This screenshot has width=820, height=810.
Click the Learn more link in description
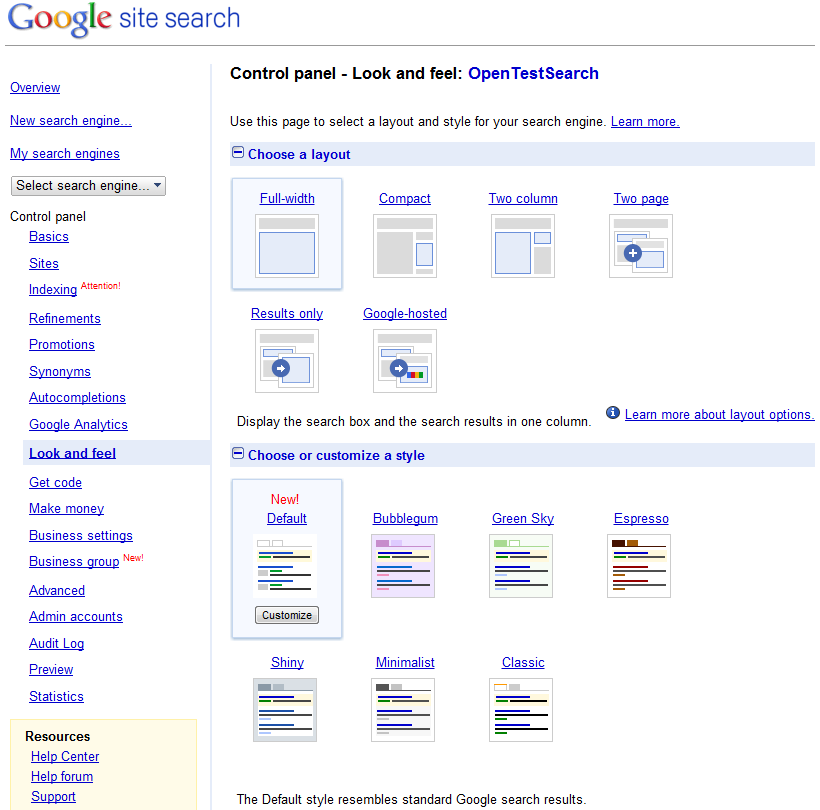point(645,121)
